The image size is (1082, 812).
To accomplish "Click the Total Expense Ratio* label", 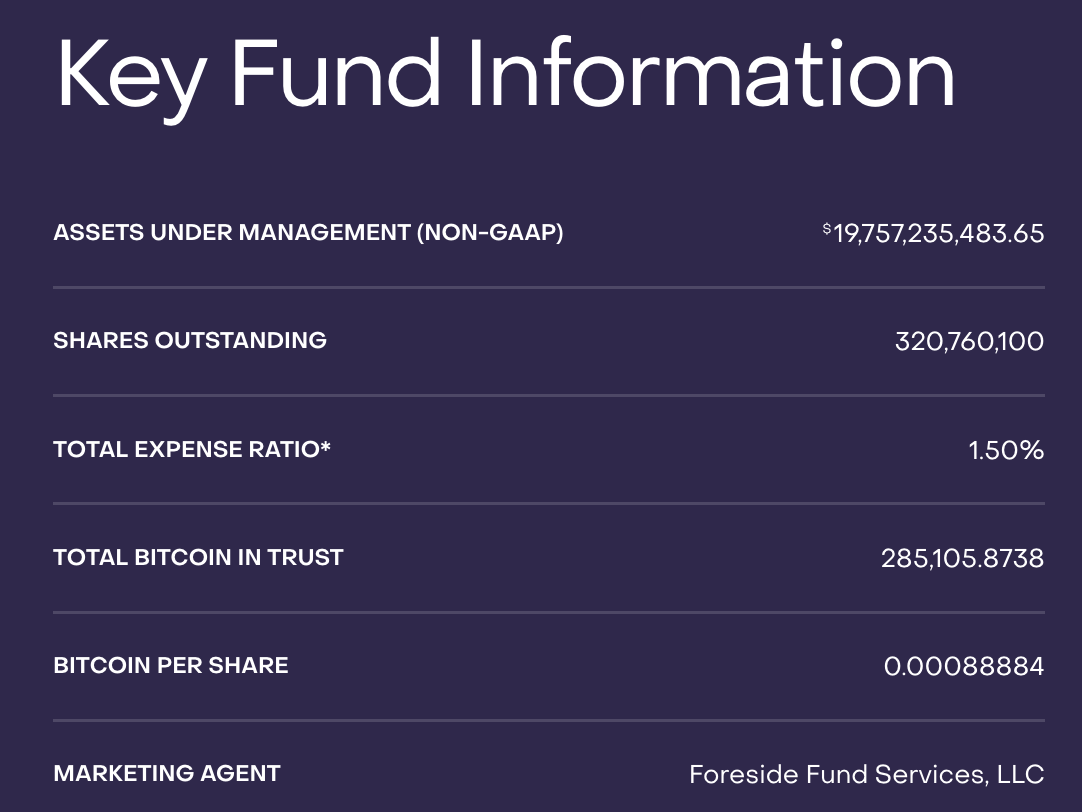I will coord(192,449).
